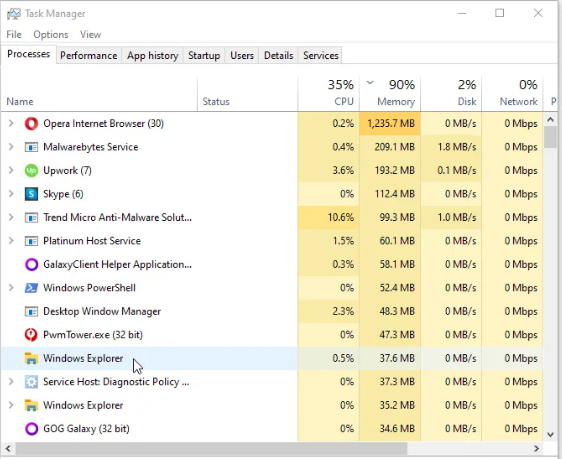562x459 pixels.
Task: Select the Desktop Window Manager process name
Action: [x=102, y=311]
